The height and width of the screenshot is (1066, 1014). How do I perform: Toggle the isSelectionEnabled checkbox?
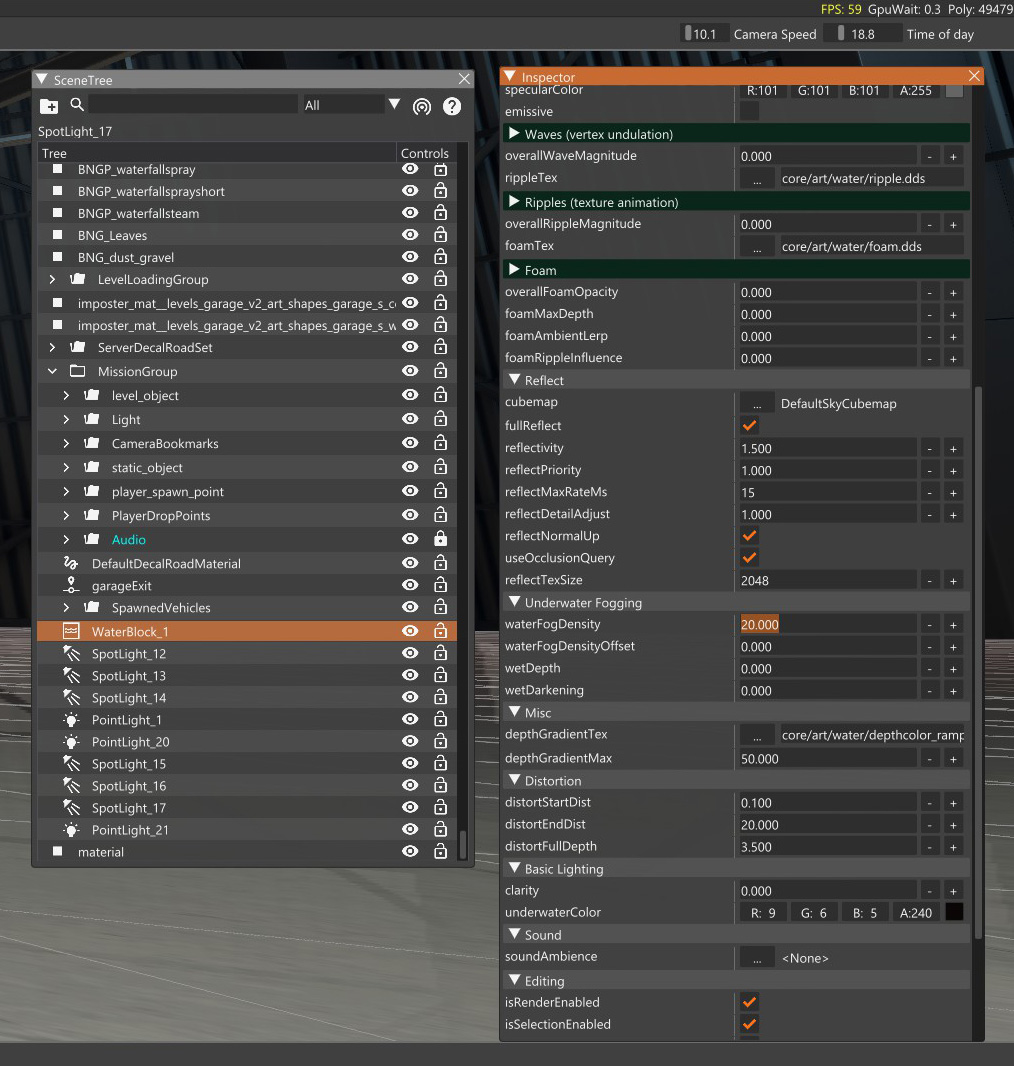pos(750,1024)
